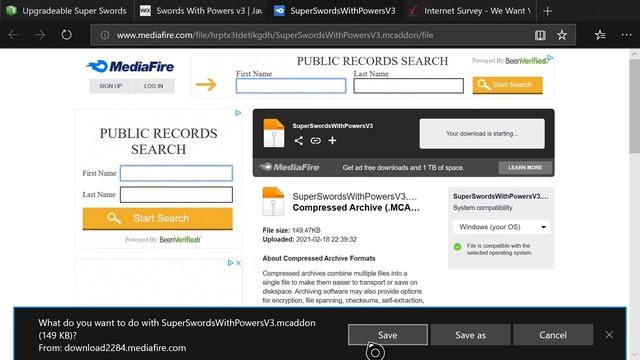This screenshot has width=640, height=360.
Task: Click the browser Back arrow
Action: tap(13, 35)
